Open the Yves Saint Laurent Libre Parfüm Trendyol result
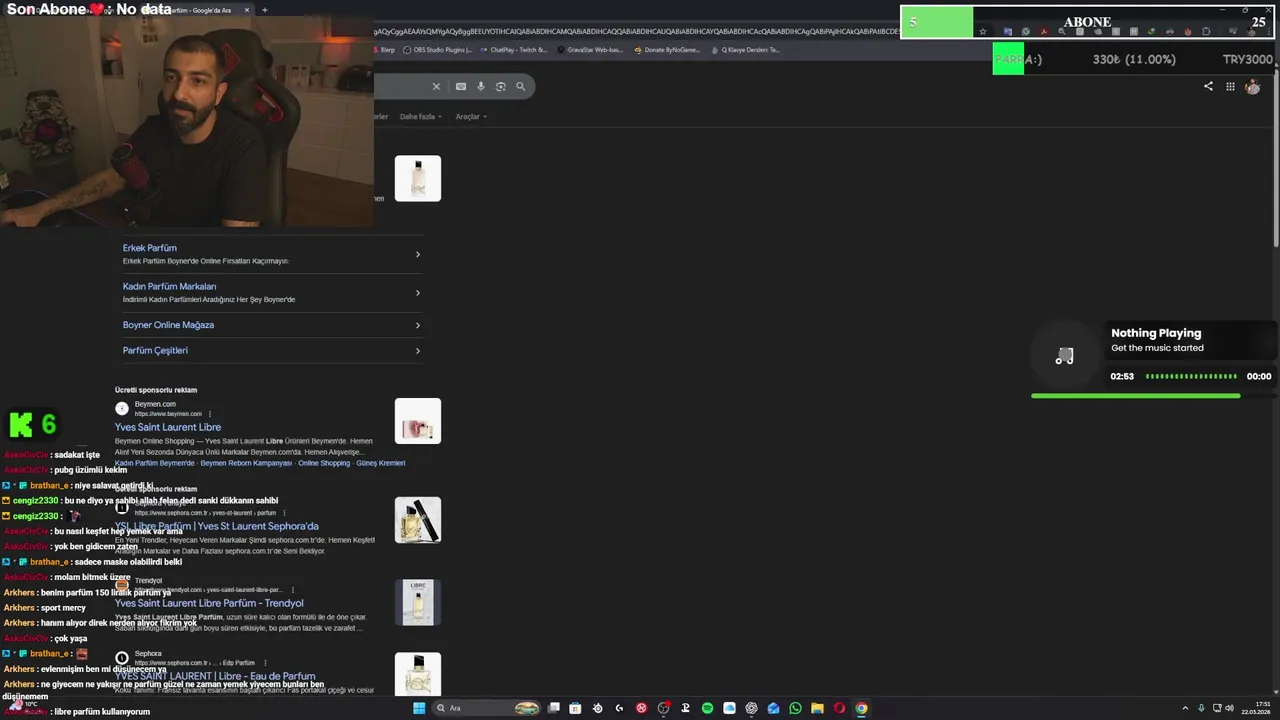This screenshot has width=1280, height=720. pyautogui.click(x=208, y=603)
